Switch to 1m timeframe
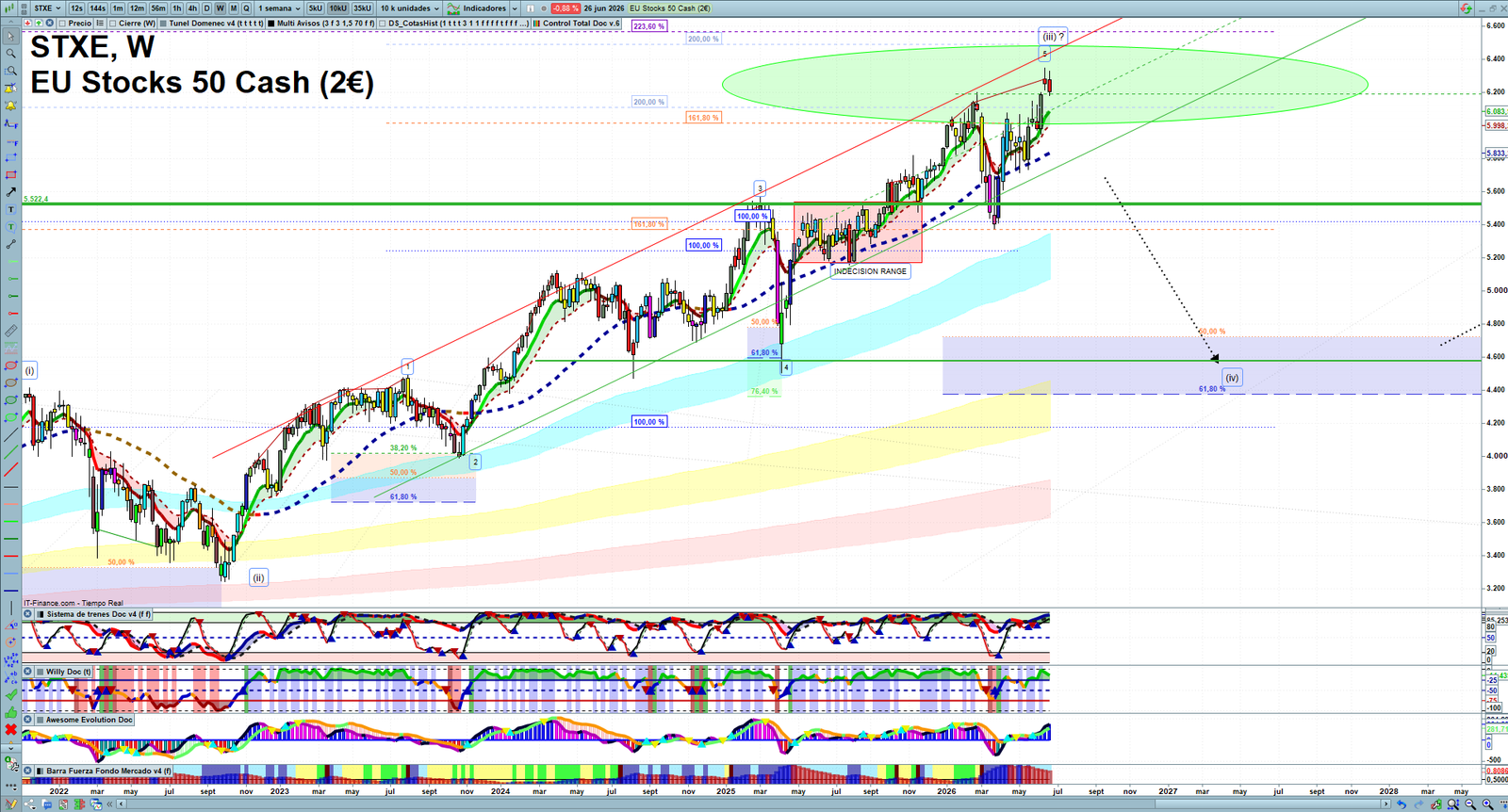Screen dimensions: 1508x812 [118, 8]
